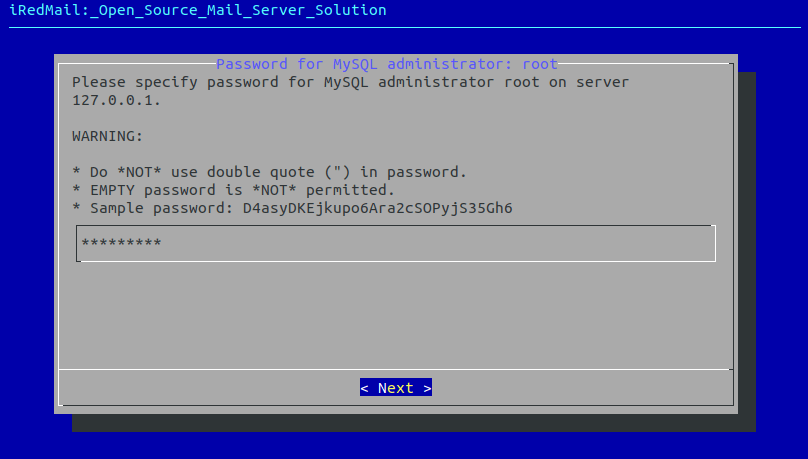The image size is (808, 459).
Task: Click the sample password D4asyDKEjkupo6Ara2cSOPyjS35Gh6
Action: point(378,207)
